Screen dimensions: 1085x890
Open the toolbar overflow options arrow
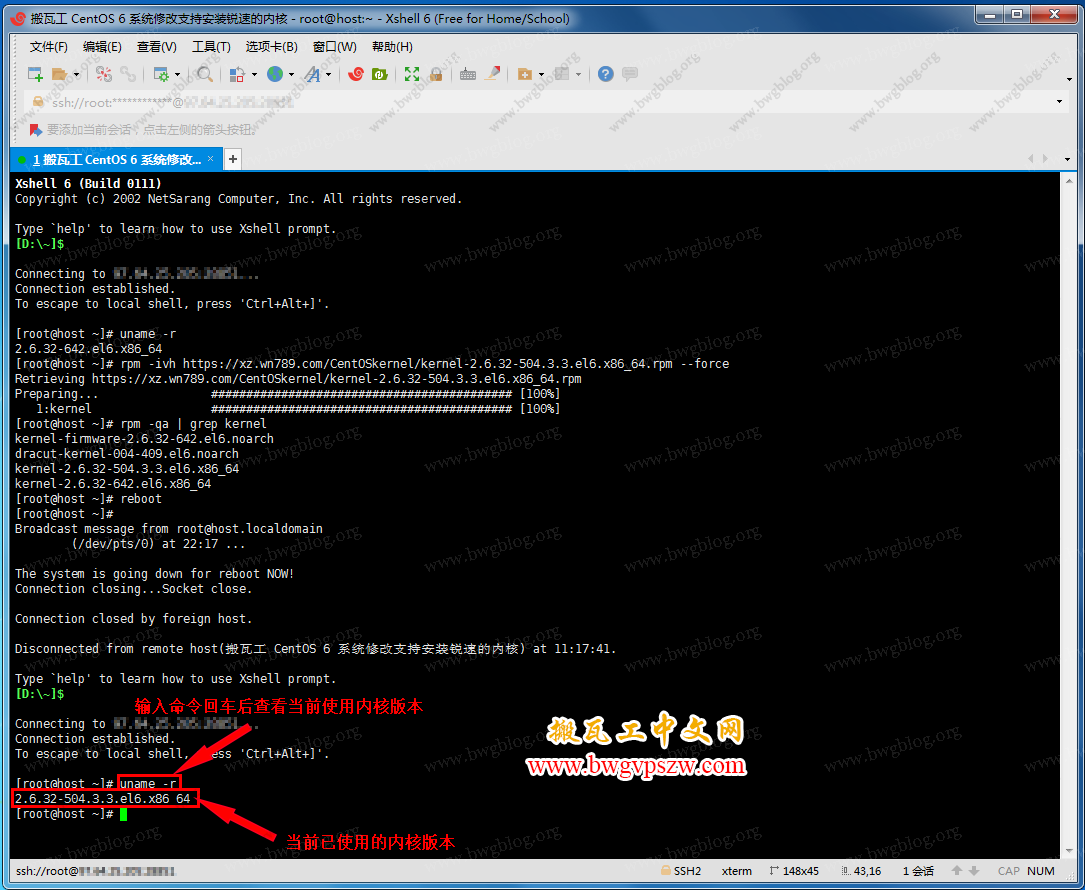coord(1069,79)
